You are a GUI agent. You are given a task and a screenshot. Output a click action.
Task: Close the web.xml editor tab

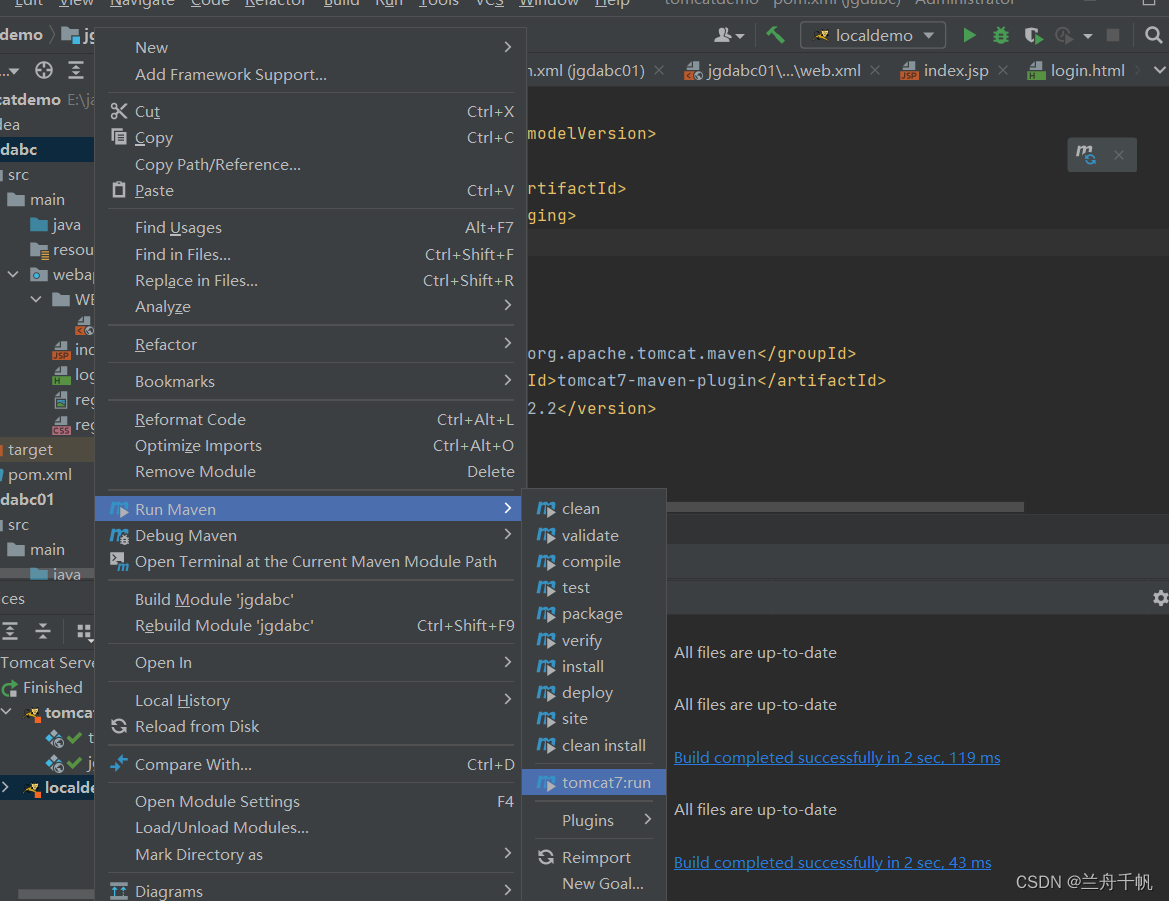click(x=875, y=70)
